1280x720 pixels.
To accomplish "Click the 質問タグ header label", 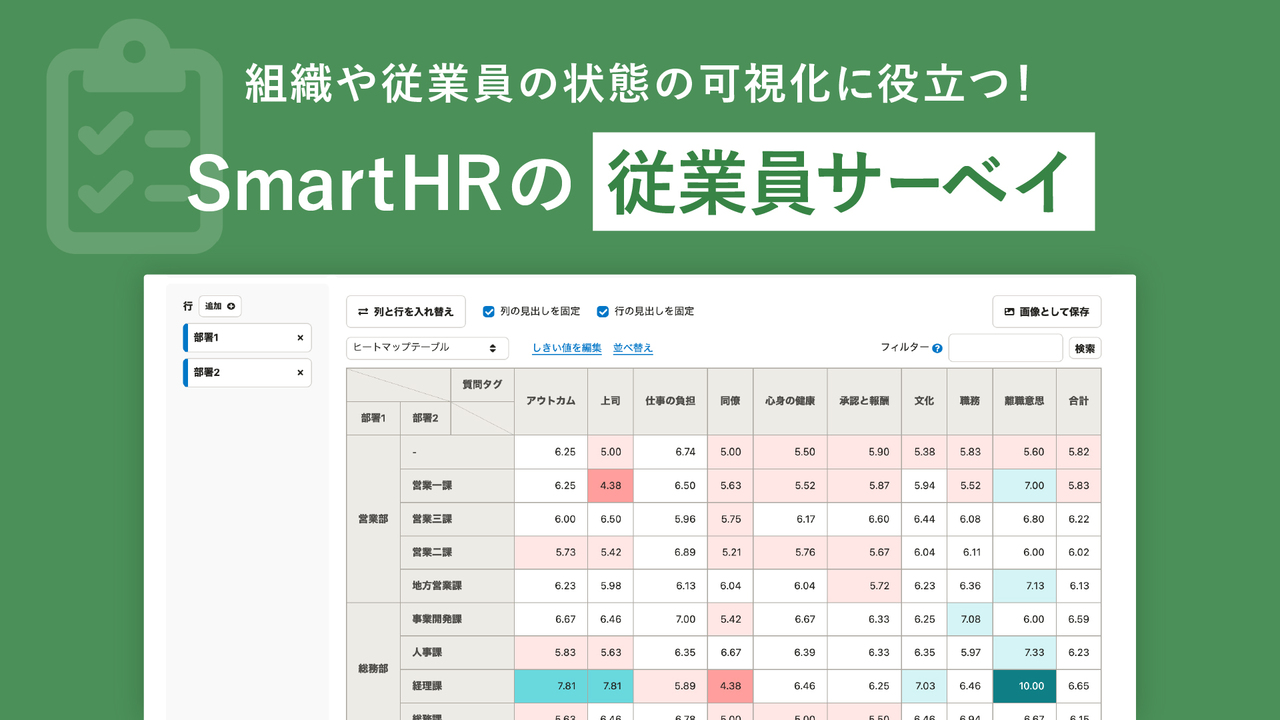I will 482,383.
